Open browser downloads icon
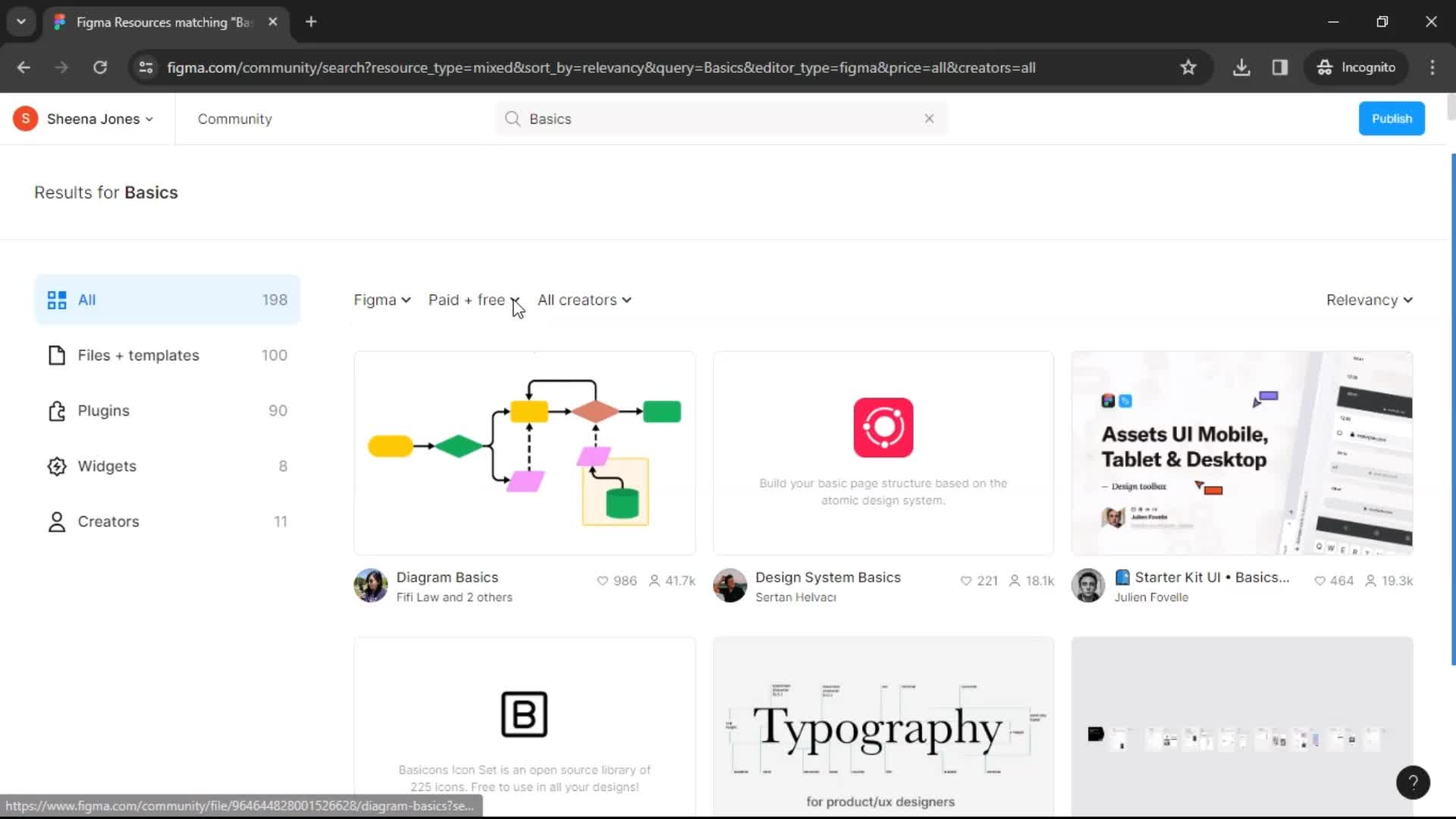 point(1241,67)
